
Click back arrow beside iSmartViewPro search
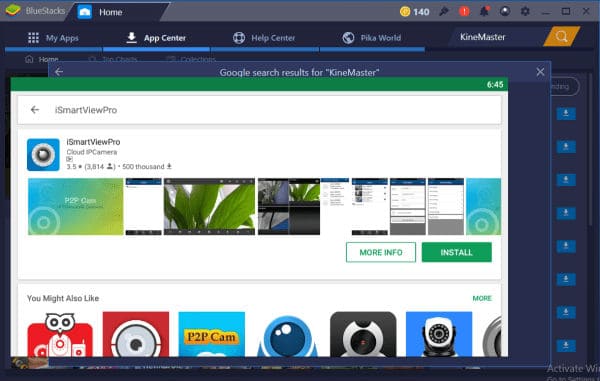35,110
